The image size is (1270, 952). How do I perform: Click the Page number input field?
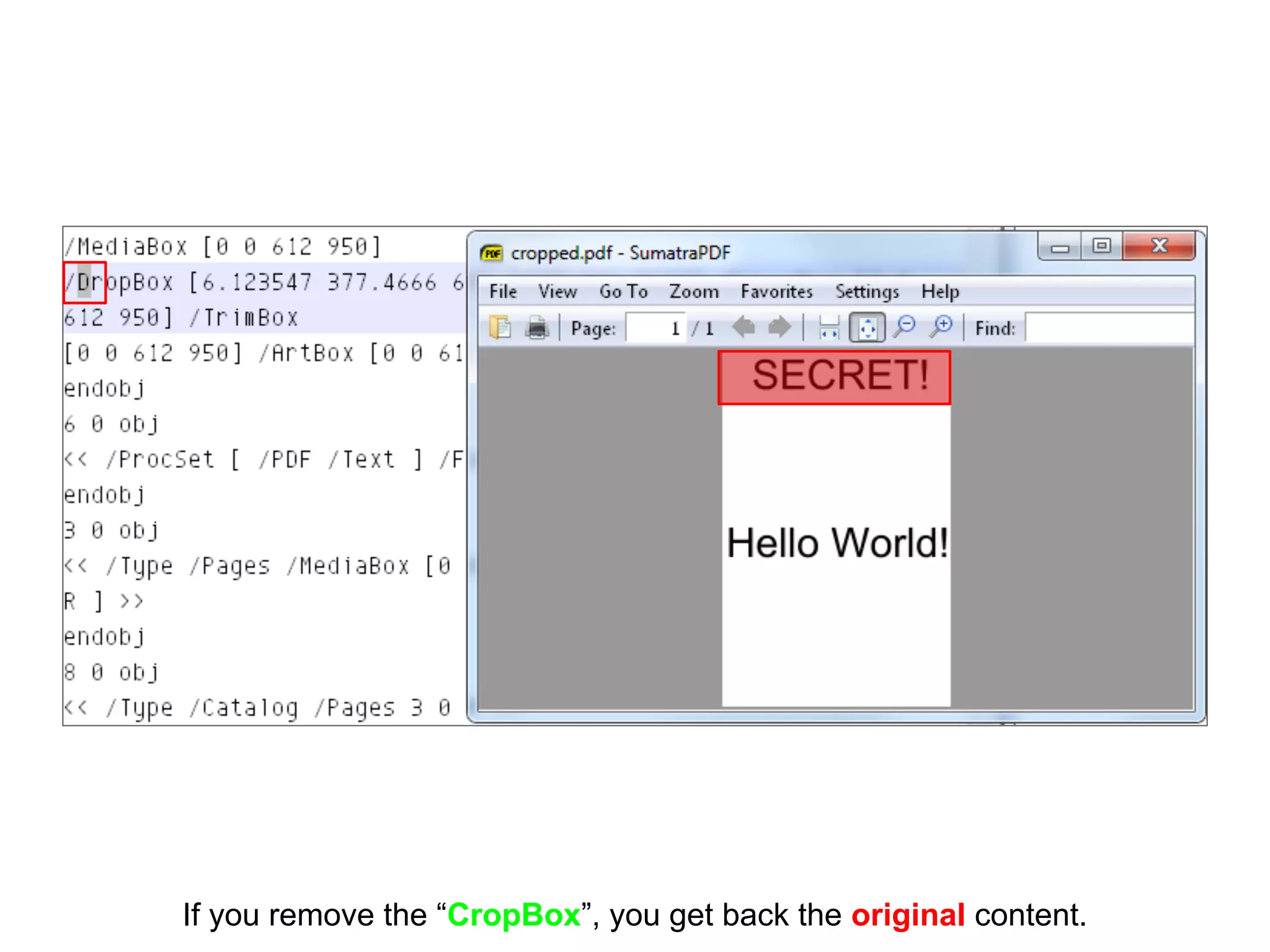click(656, 328)
